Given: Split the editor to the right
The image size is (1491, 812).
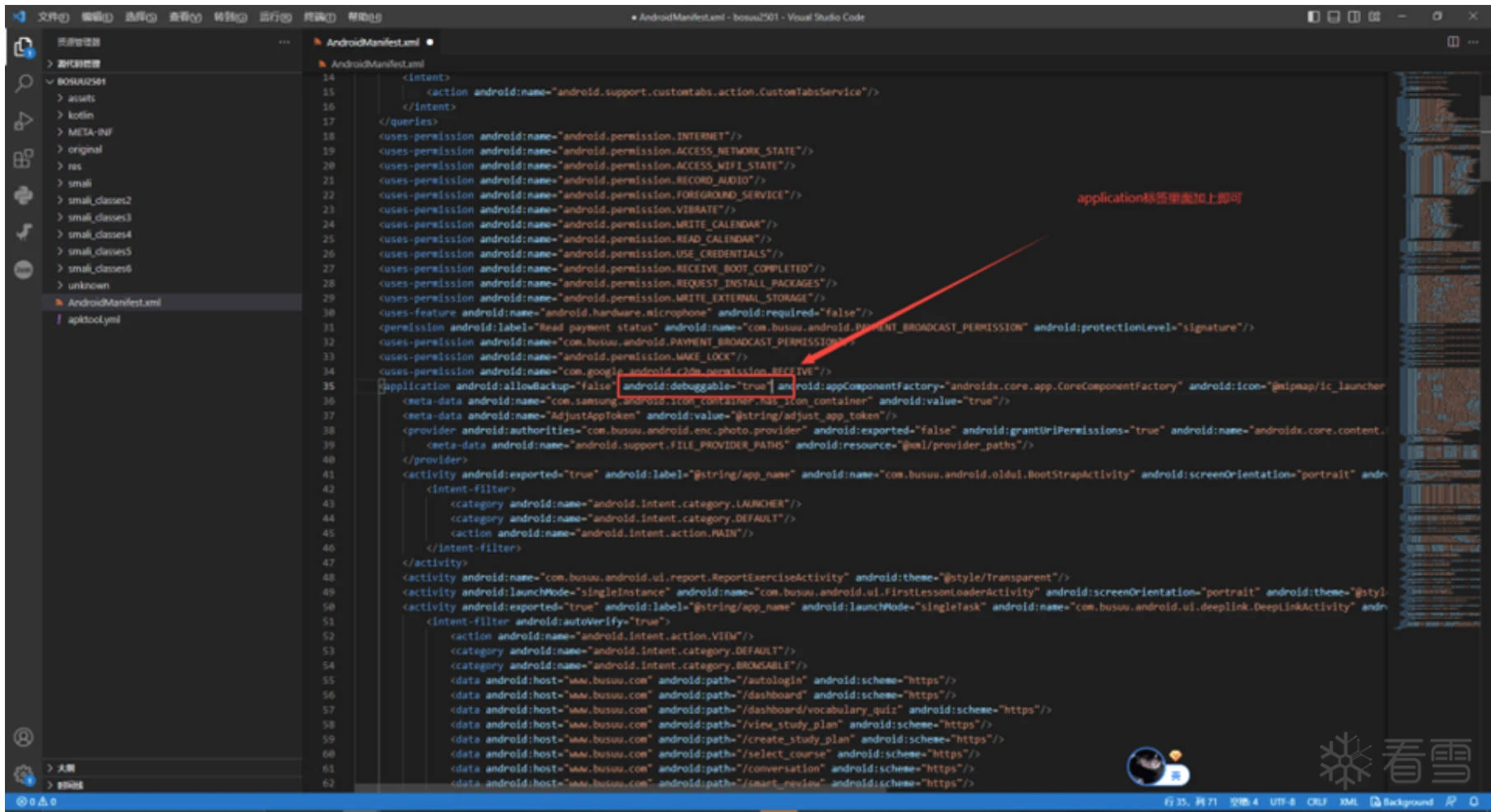Looking at the screenshot, I should (x=1453, y=42).
